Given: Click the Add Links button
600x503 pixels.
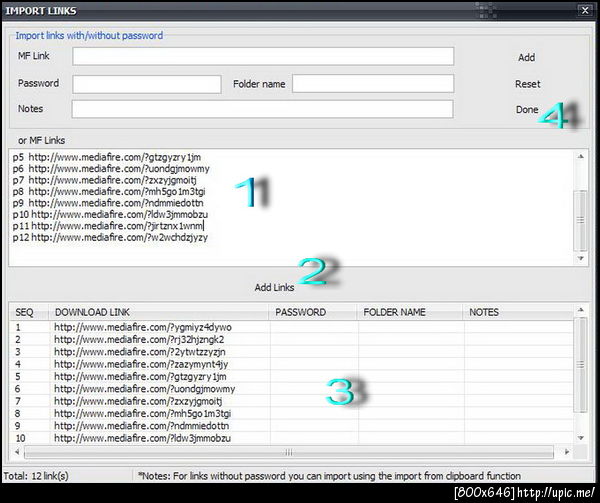Looking at the screenshot, I should [x=274, y=287].
